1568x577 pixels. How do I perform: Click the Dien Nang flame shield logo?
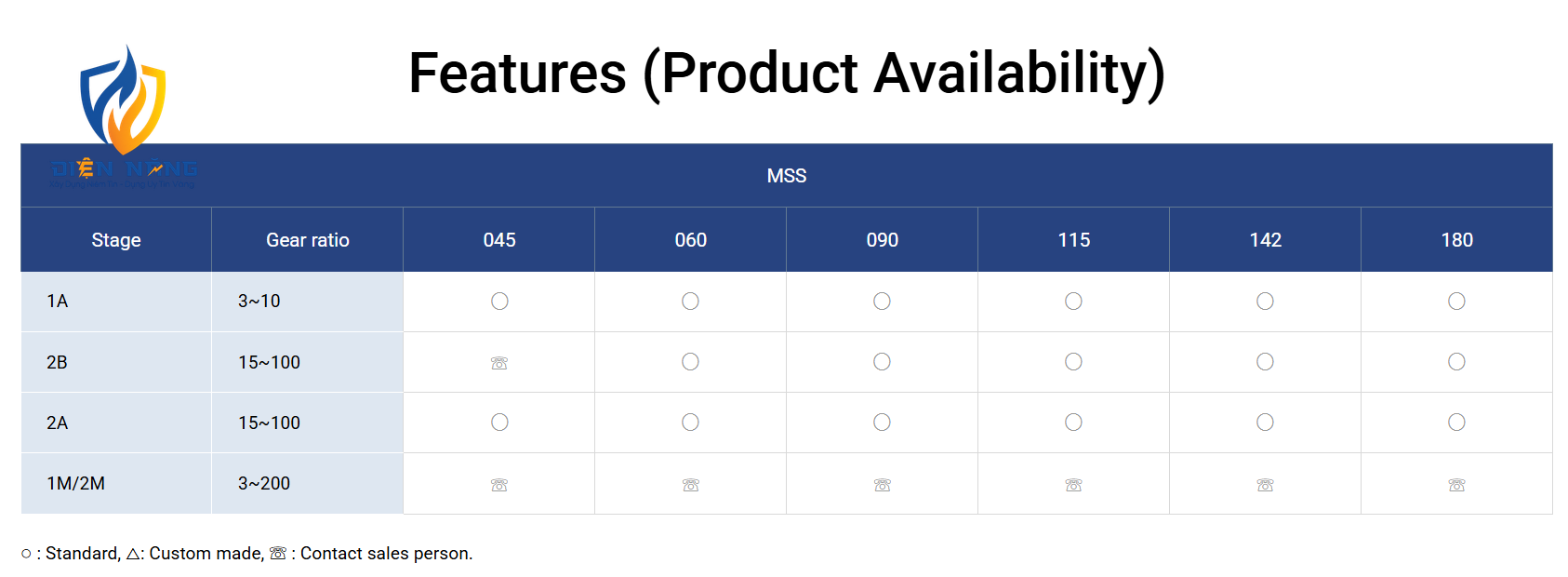pyautogui.click(x=124, y=116)
